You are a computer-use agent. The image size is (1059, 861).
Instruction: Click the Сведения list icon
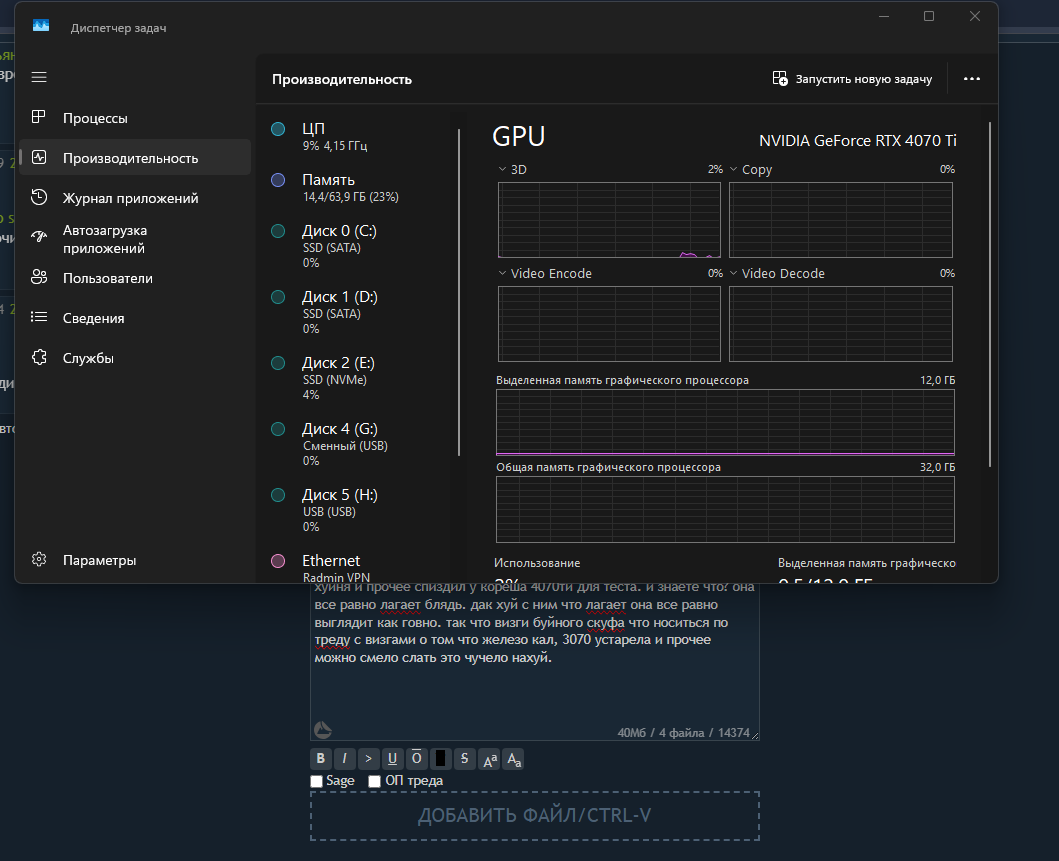[39, 317]
